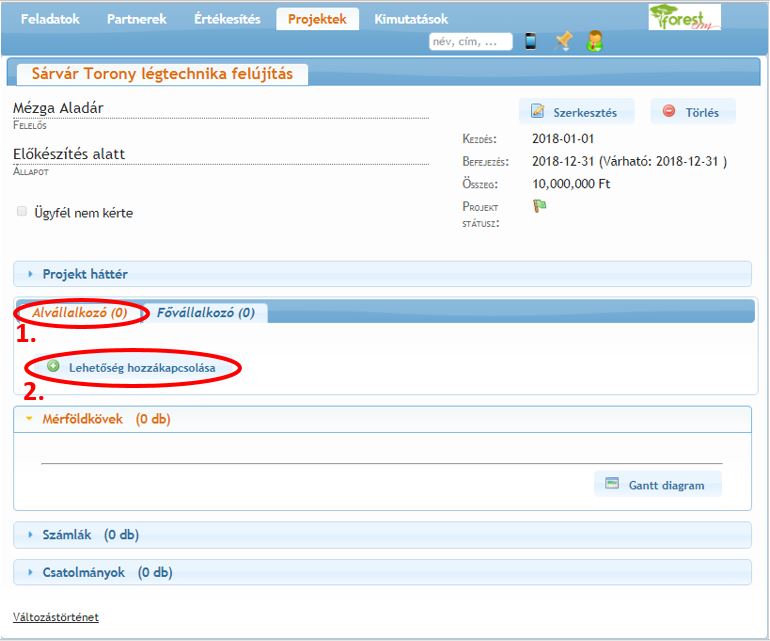Switch to the Fővállalkozó tab
The height and width of the screenshot is (641, 770).
coord(205,313)
